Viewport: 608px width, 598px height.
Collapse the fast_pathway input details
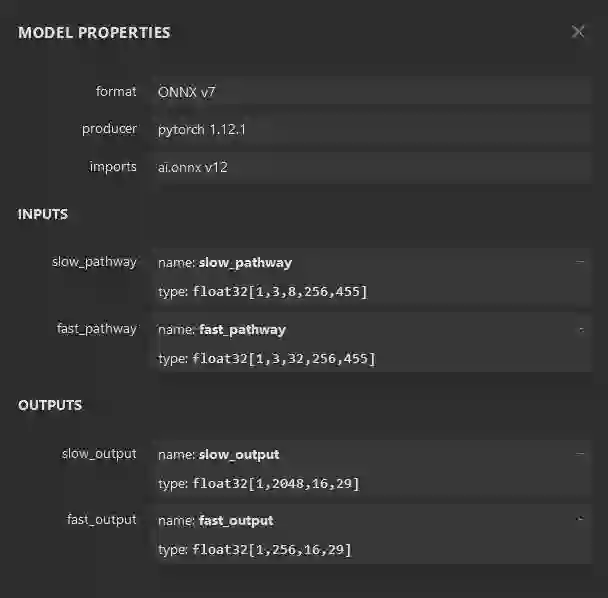(580, 328)
